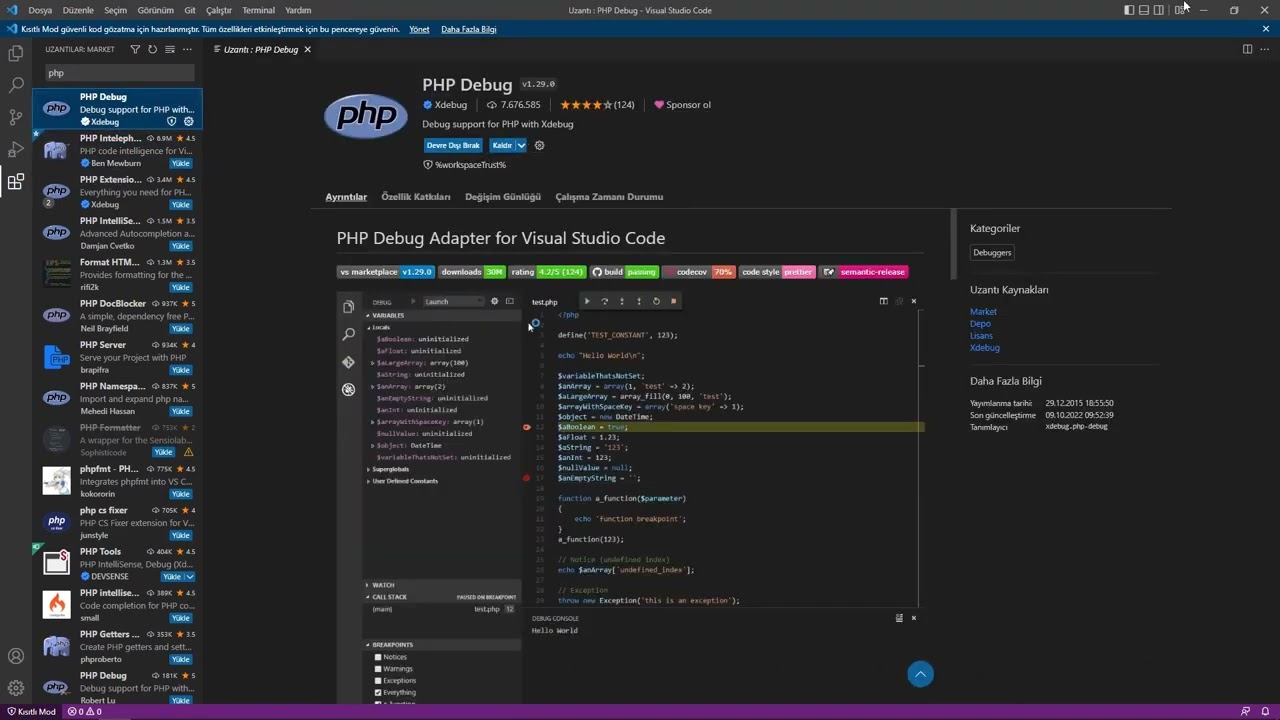Click the Devre Dışı Bırak button

[x=453, y=145]
